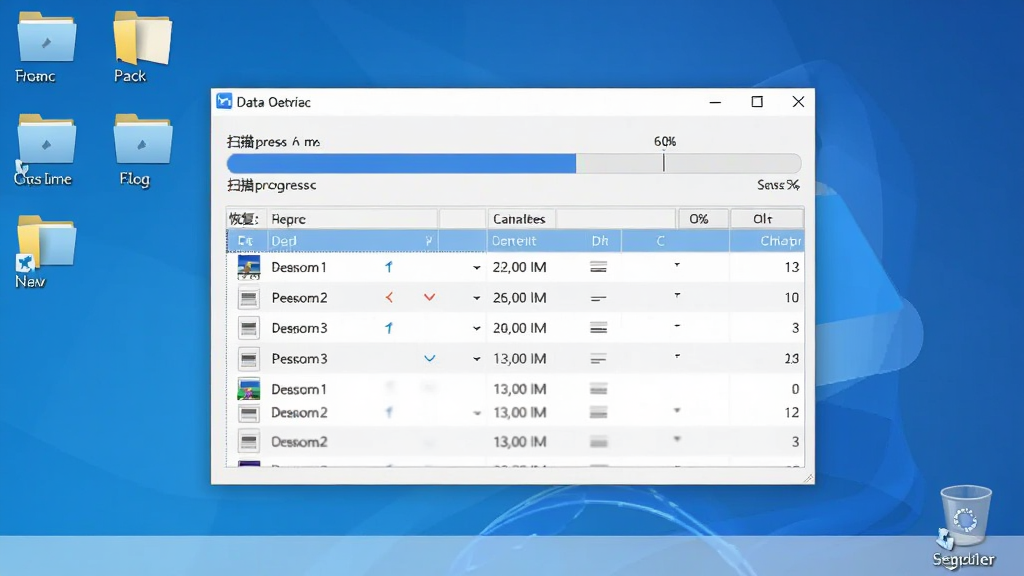
Task: Open the New shortcut folder on desktop
Action: coord(46,242)
